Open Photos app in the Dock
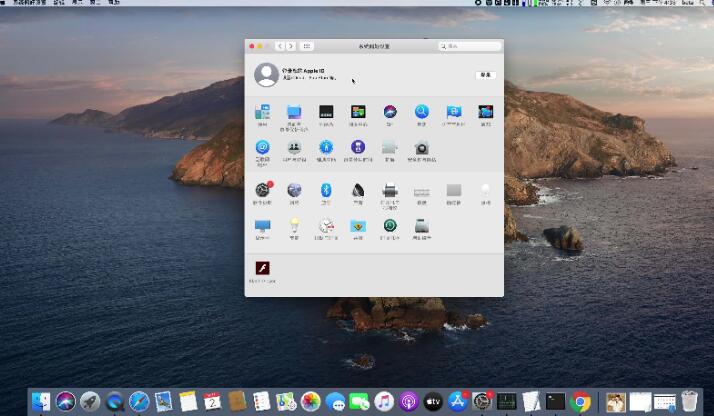This screenshot has width=714, height=418. click(x=311, y=402)
